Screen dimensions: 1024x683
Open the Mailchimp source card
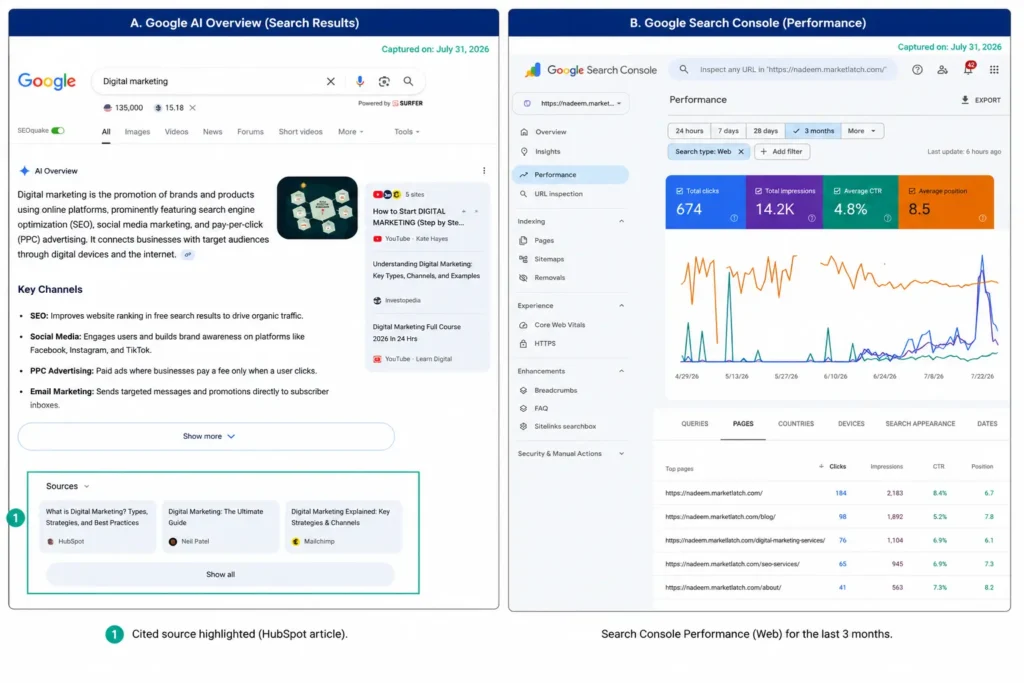tap(343, 526)
